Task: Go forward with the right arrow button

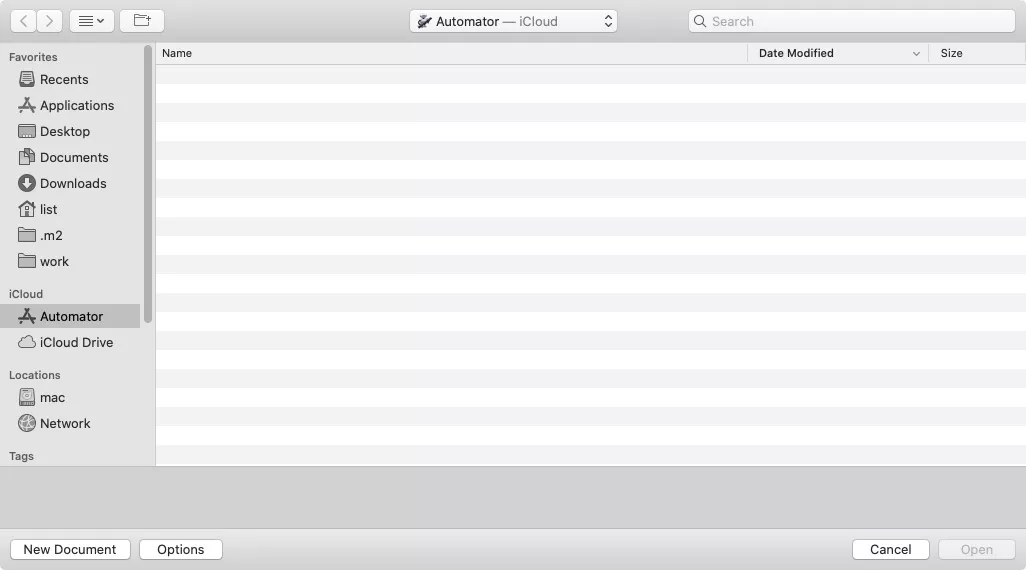Action: point(50,21)
